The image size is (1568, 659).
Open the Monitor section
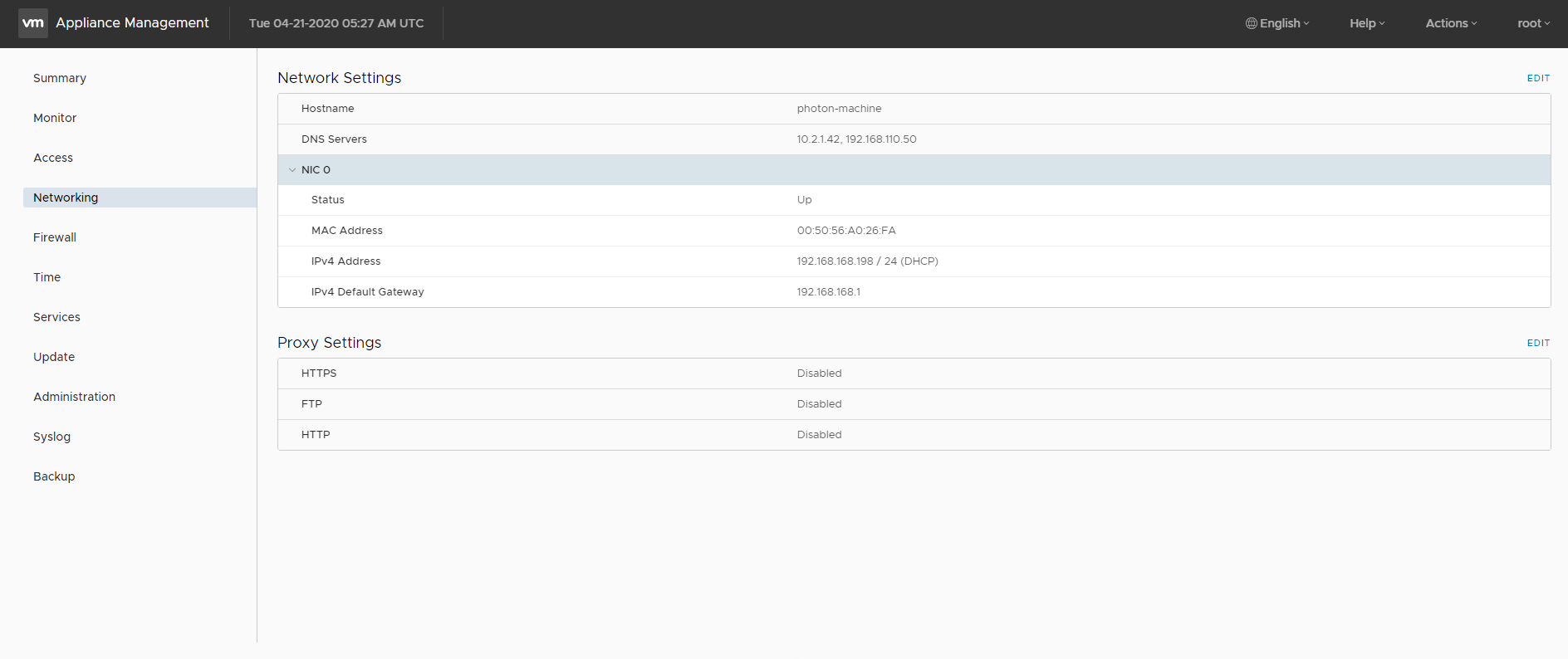click(55, 118)
